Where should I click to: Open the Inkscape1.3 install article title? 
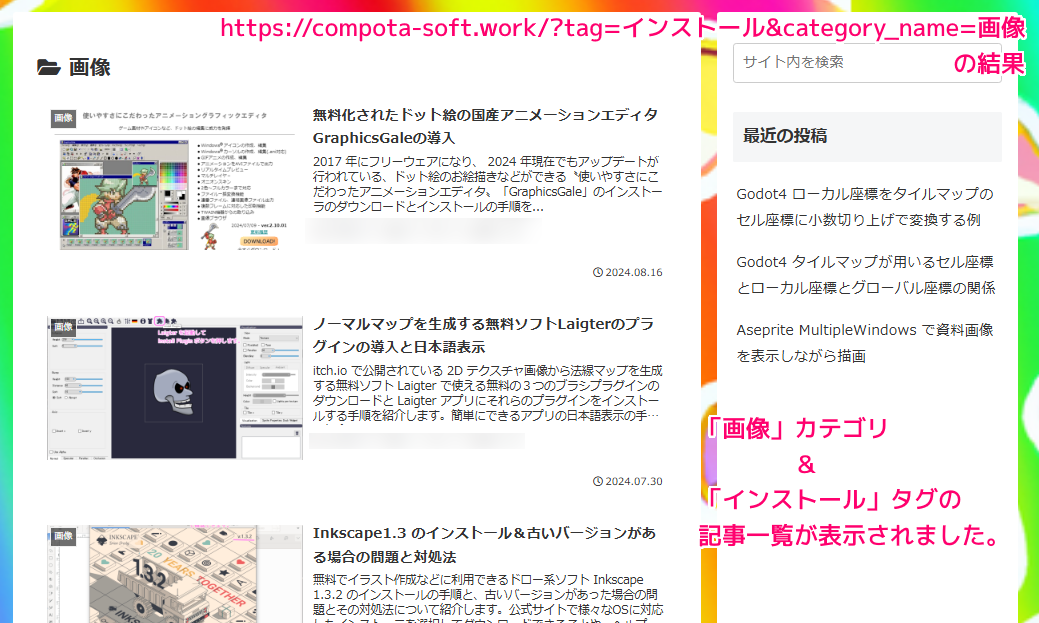pyautogui.click(x=484, y=545)
